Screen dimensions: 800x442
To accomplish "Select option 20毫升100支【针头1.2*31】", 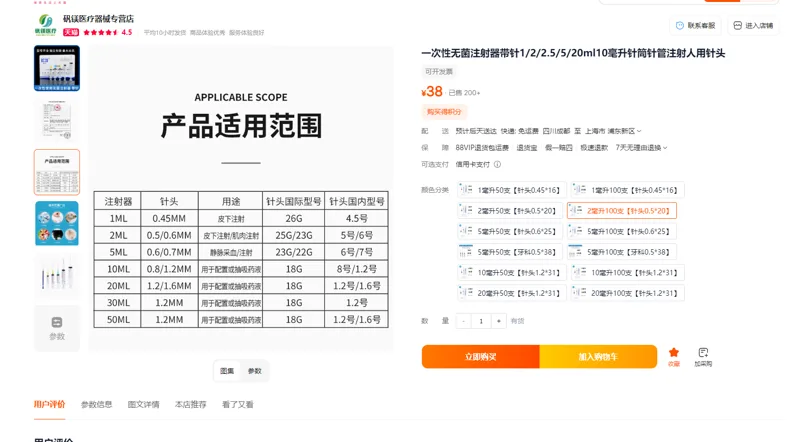I will tap(628, 293).
